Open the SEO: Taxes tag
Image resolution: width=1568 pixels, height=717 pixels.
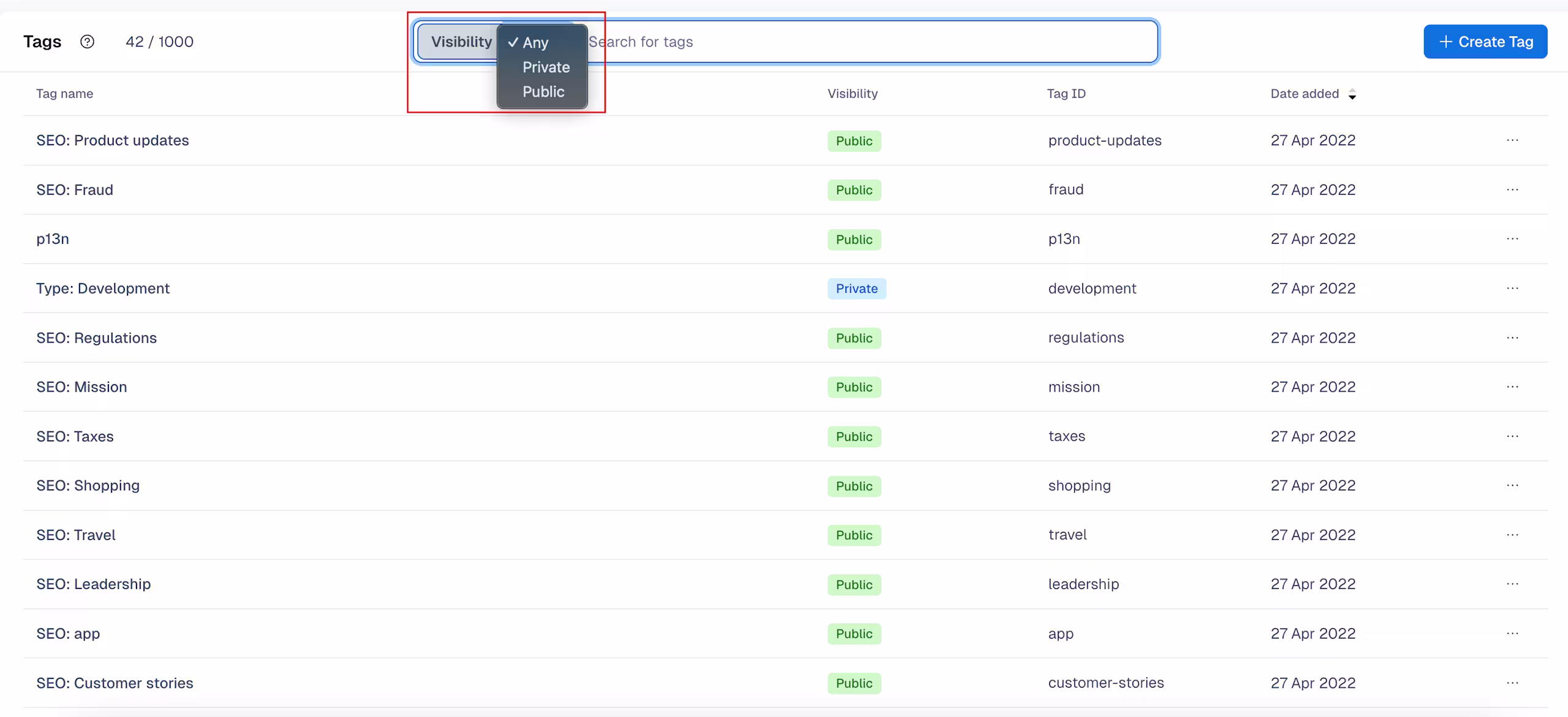[75, 436]
